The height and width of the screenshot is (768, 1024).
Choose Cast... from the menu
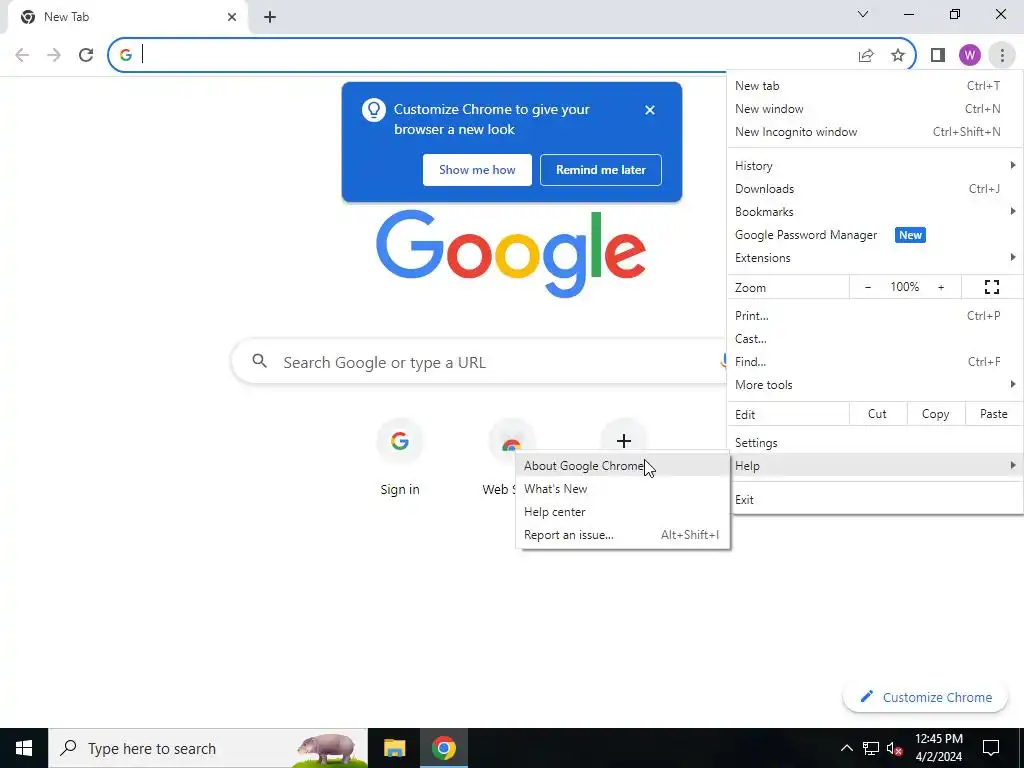[875, 339]
